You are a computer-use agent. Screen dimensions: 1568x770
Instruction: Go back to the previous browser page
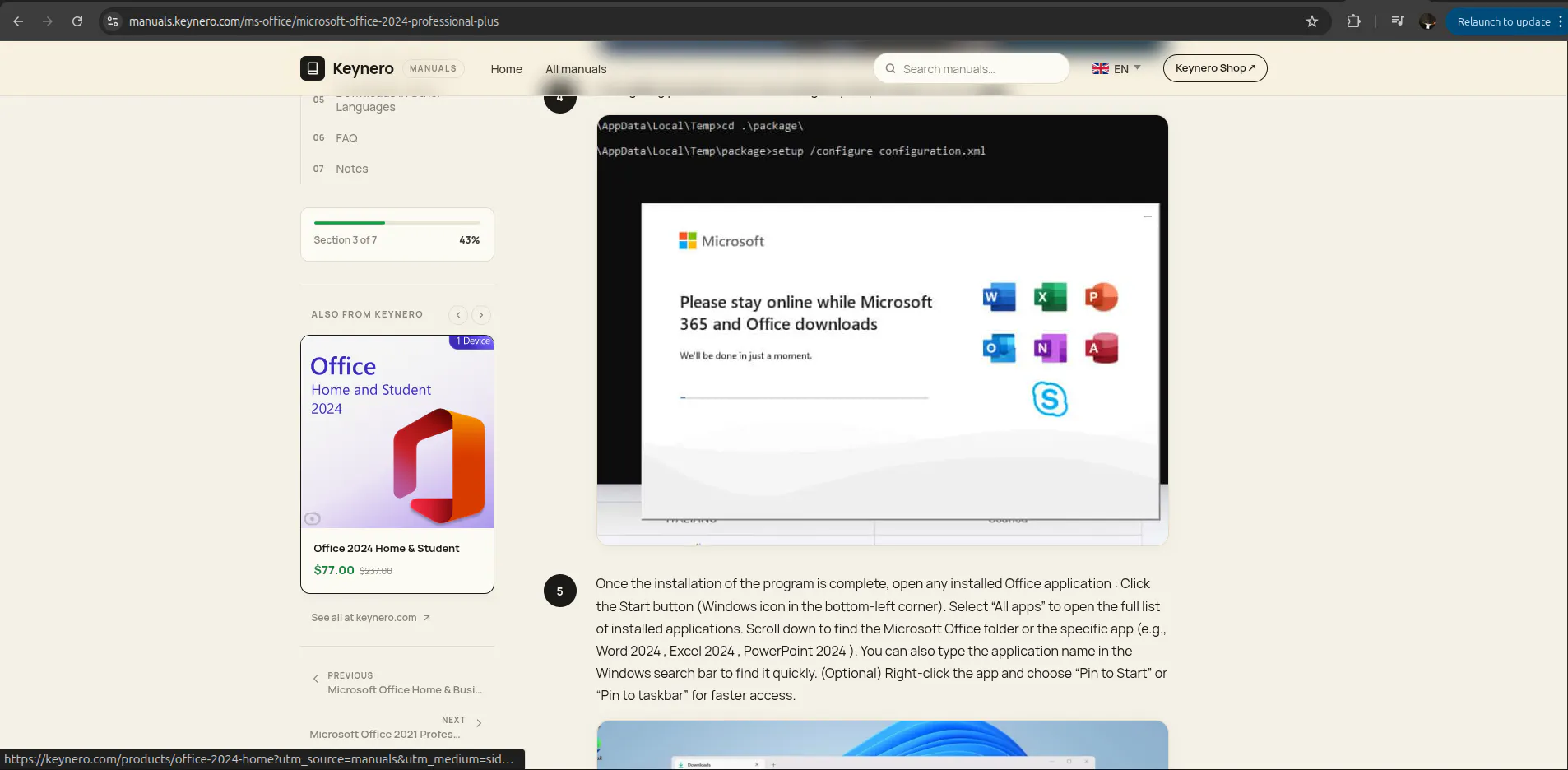pyautogui.click(x=18, y=21)
